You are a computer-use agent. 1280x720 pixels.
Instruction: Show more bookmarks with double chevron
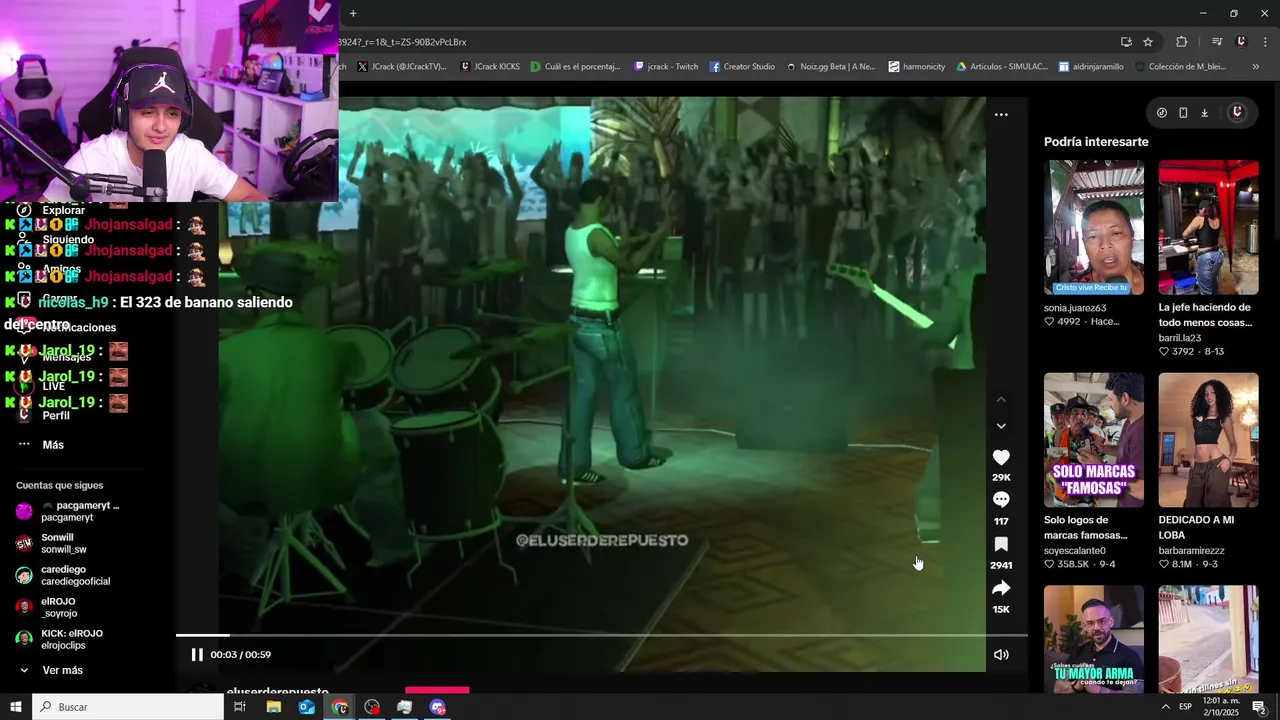click(x=1256, y=67)
